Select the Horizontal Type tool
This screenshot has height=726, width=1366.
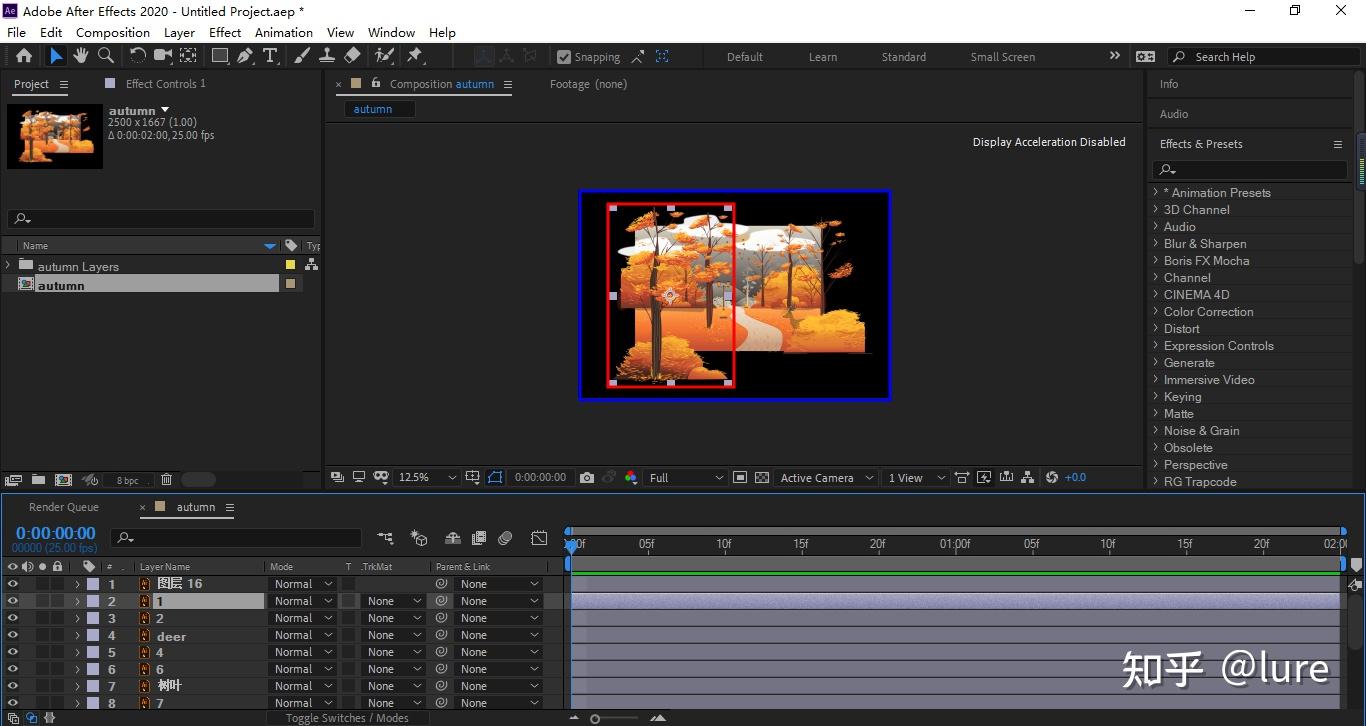pos(270,56)
